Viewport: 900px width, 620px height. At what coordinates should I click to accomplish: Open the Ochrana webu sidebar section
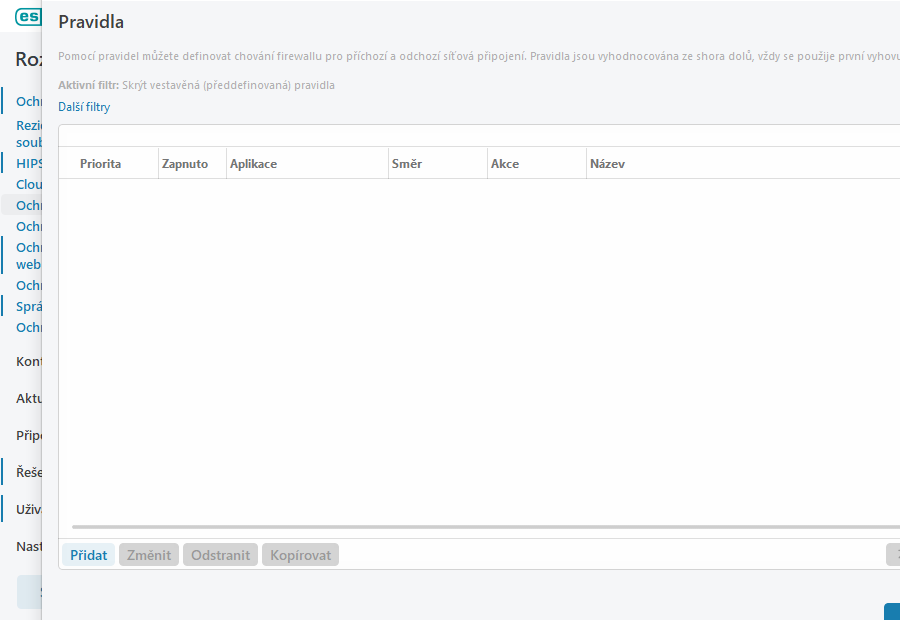click(28, 255)
